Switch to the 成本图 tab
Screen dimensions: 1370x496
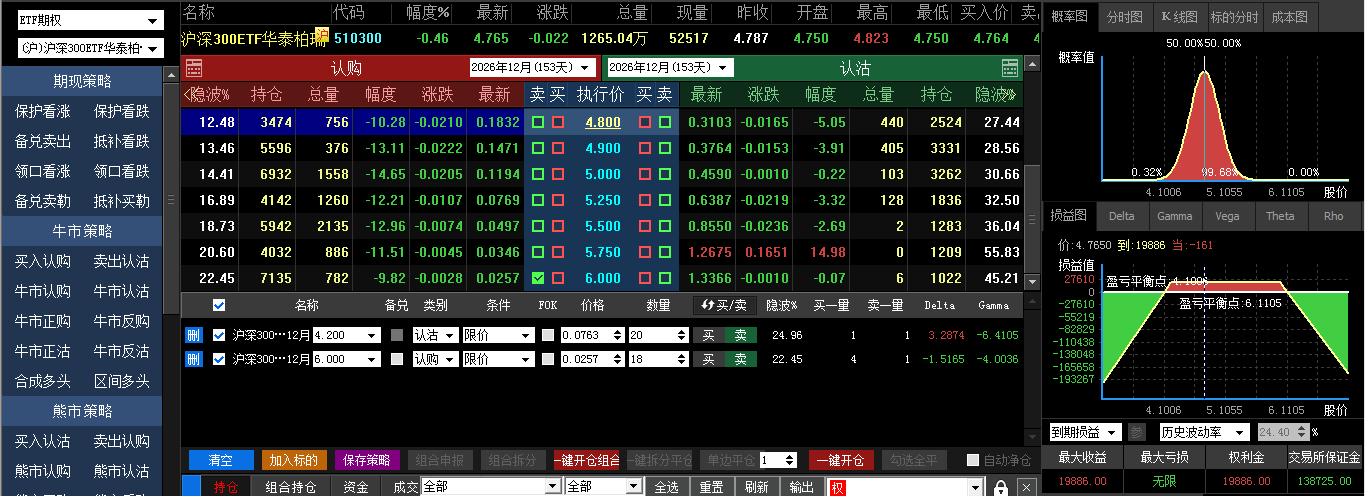point(1288,17)
